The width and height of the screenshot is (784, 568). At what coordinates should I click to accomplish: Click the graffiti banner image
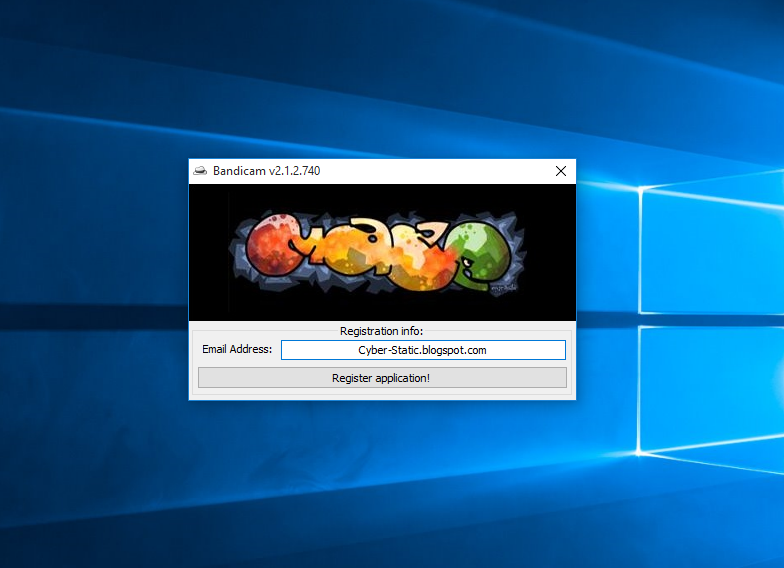click(x=382, y=252)
